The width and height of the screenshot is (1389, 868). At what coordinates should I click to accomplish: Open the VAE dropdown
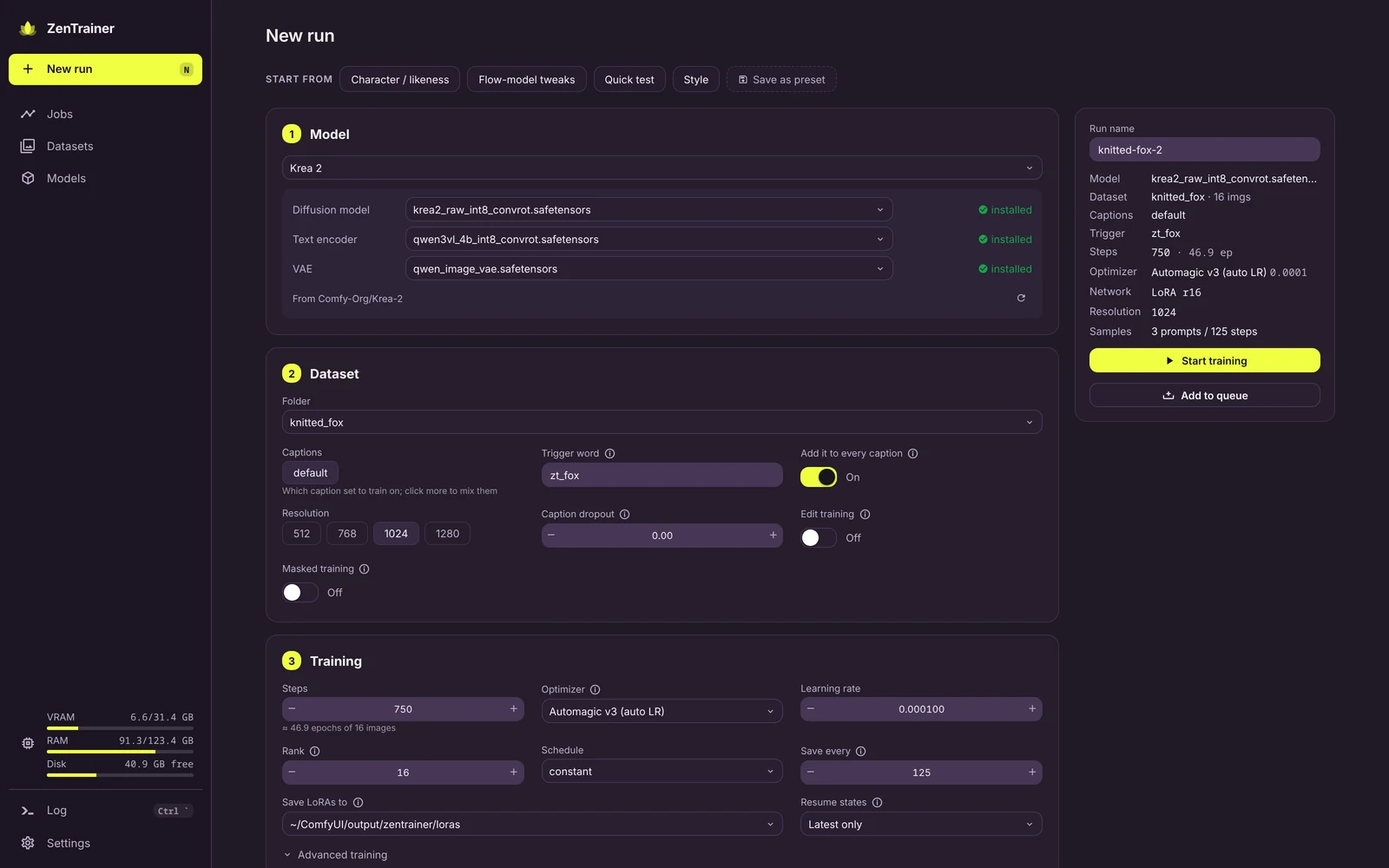tap(648, 268)
